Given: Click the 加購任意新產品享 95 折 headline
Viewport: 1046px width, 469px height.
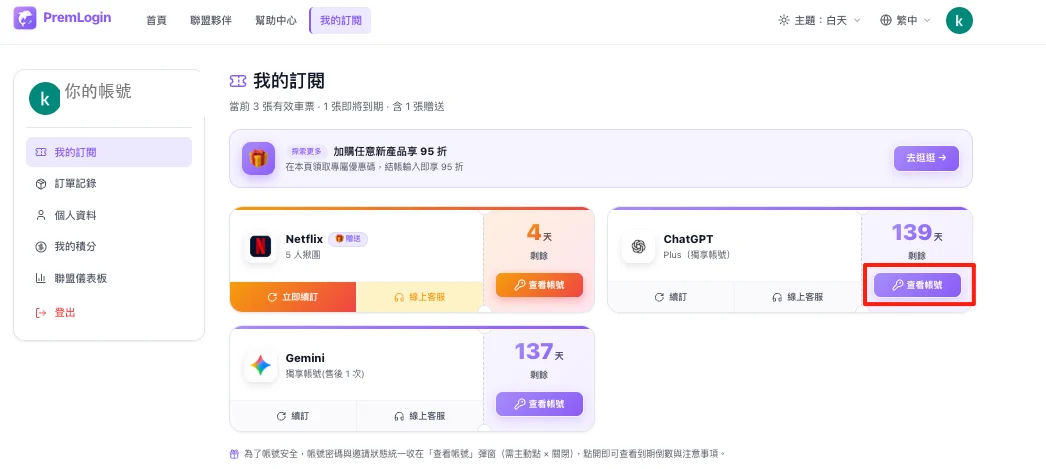Looking at the screenshot, I should click(390, 151).
